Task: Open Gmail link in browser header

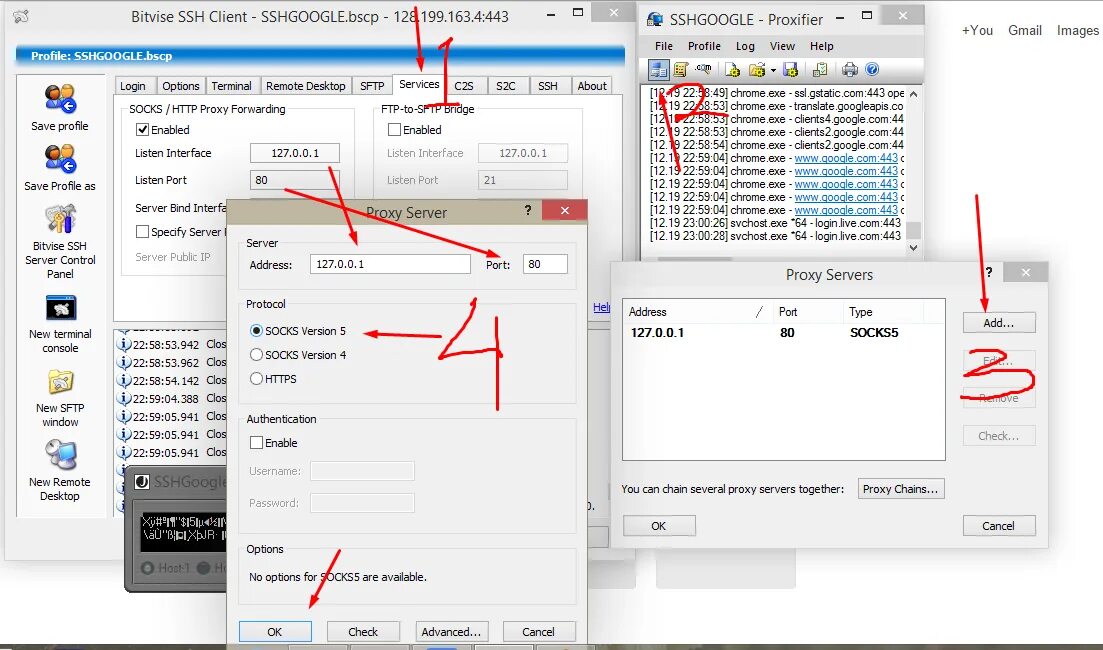Action: 1025,30
